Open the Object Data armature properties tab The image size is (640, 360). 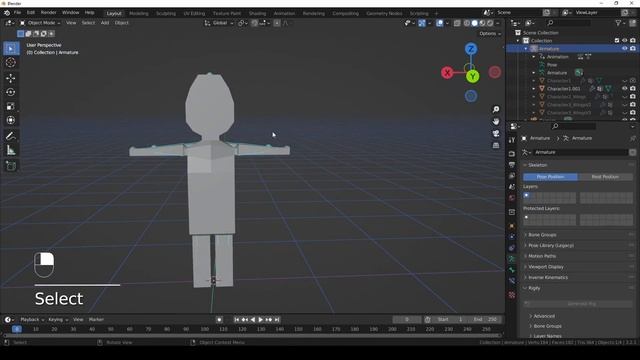pos(512,259)
